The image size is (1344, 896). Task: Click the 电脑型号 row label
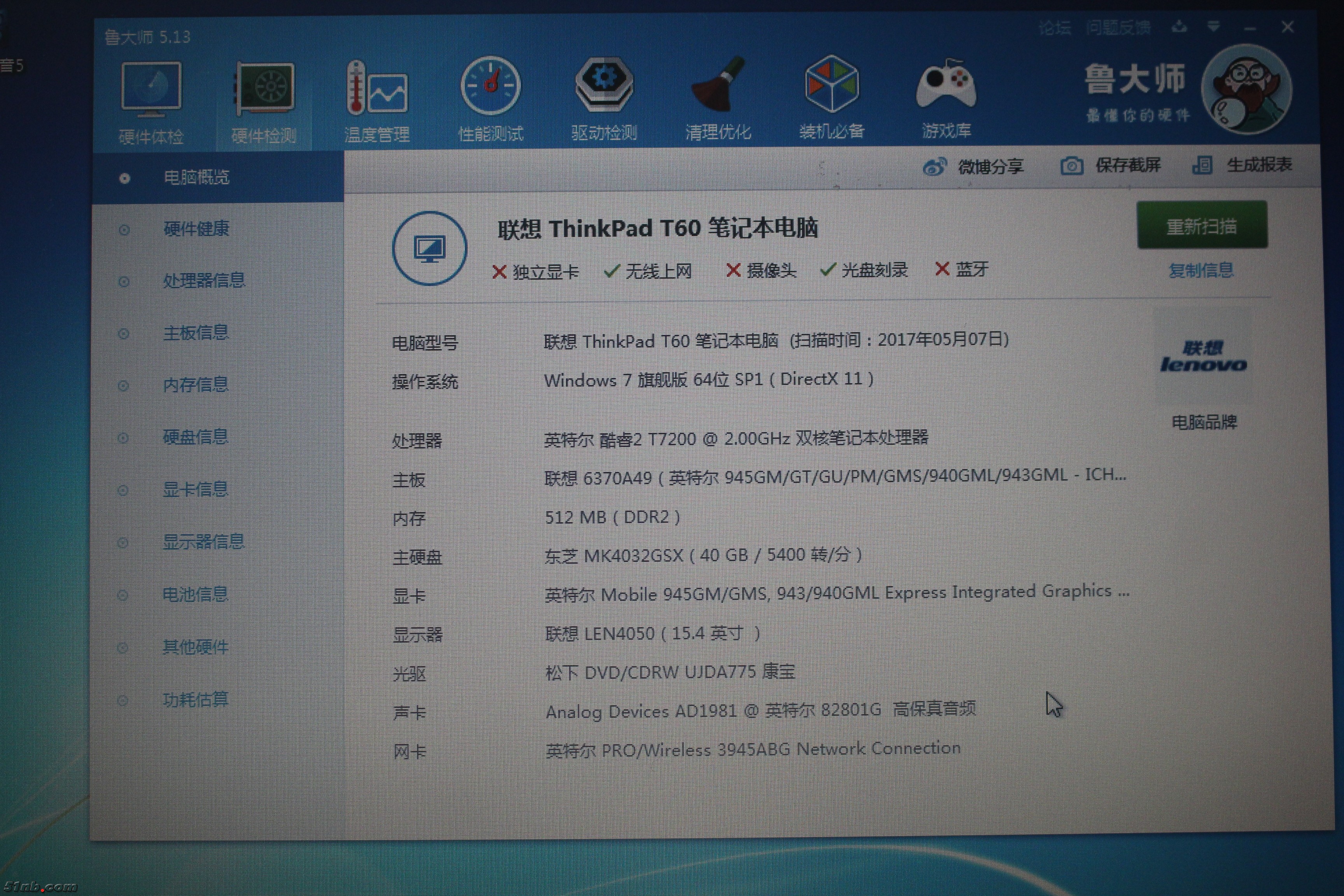(425, 343)
